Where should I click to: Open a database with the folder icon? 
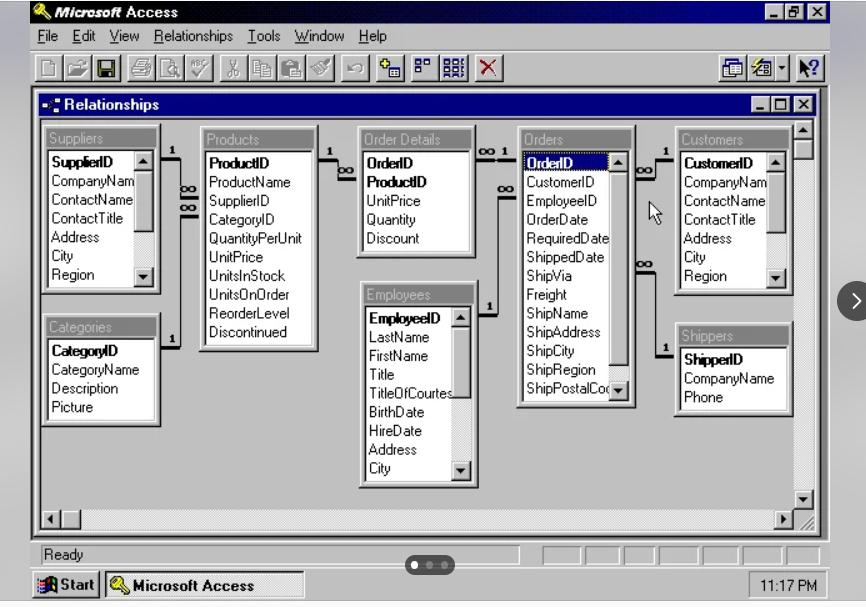pyautogui.click(x=77, y=68)
